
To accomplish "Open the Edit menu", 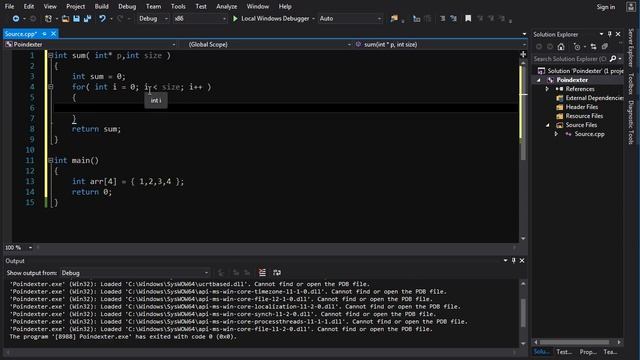I will coord(29,7).
